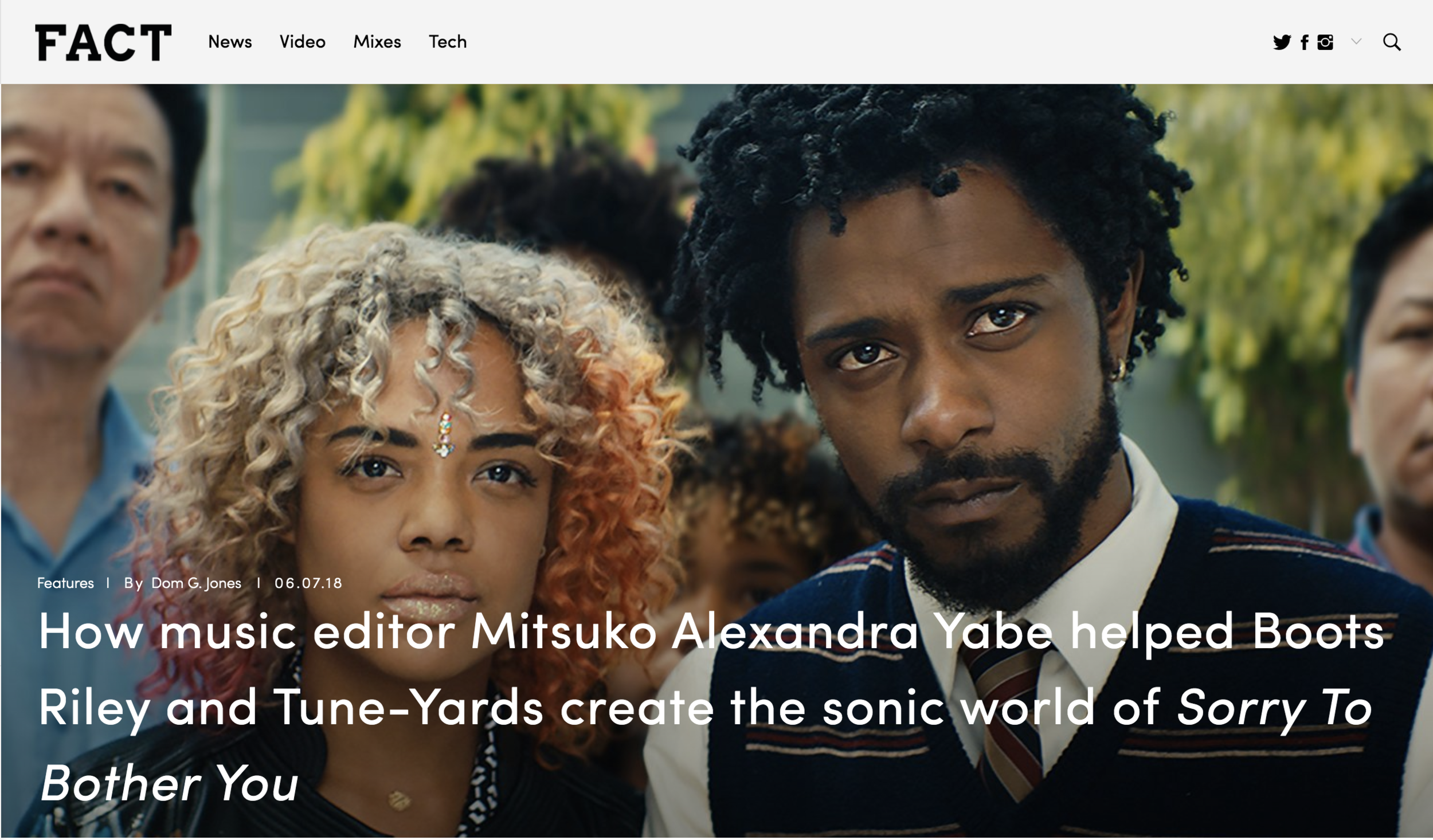1433x840 pixels.
Task: Select Mixes in the navigation
Action: point(377,42)
